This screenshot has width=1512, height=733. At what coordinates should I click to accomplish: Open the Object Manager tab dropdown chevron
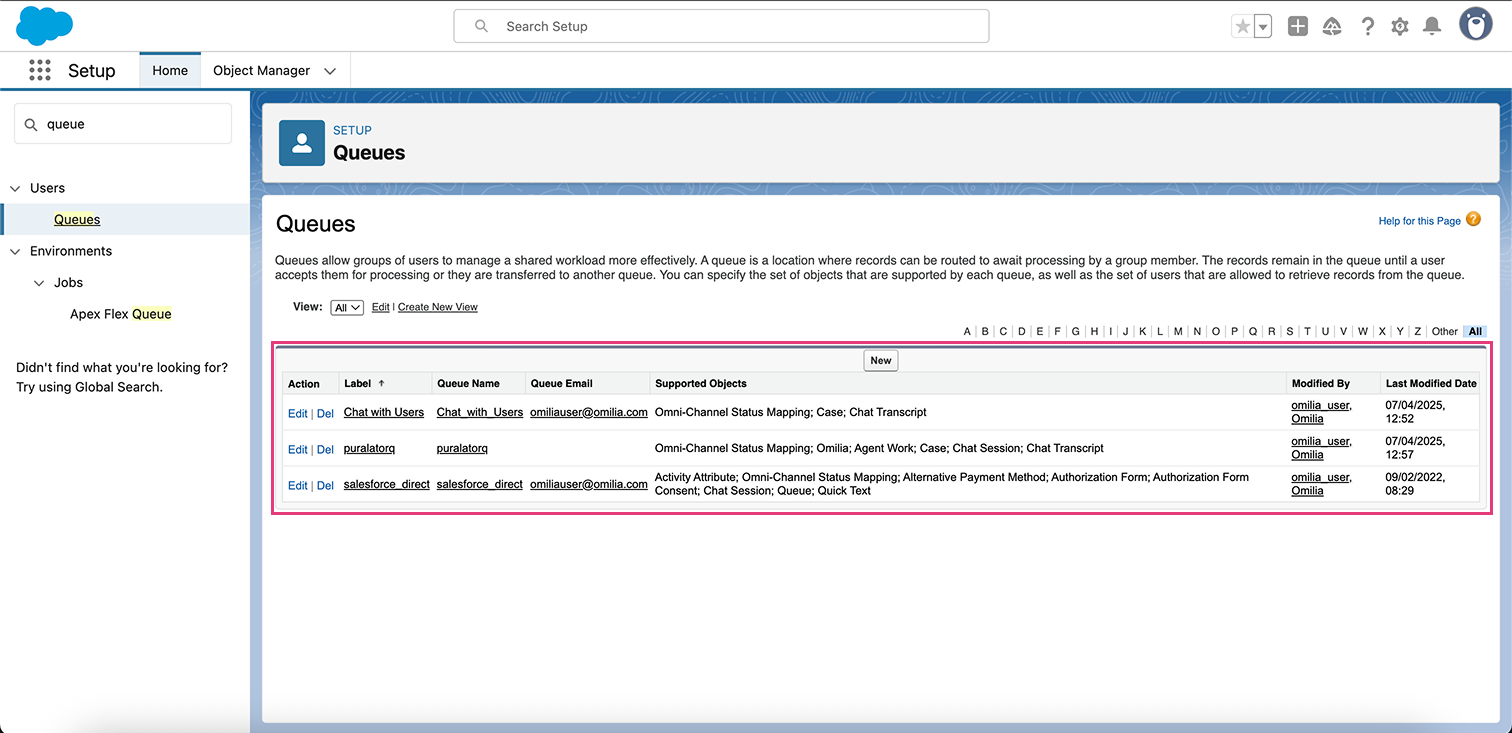pos(330,71)
